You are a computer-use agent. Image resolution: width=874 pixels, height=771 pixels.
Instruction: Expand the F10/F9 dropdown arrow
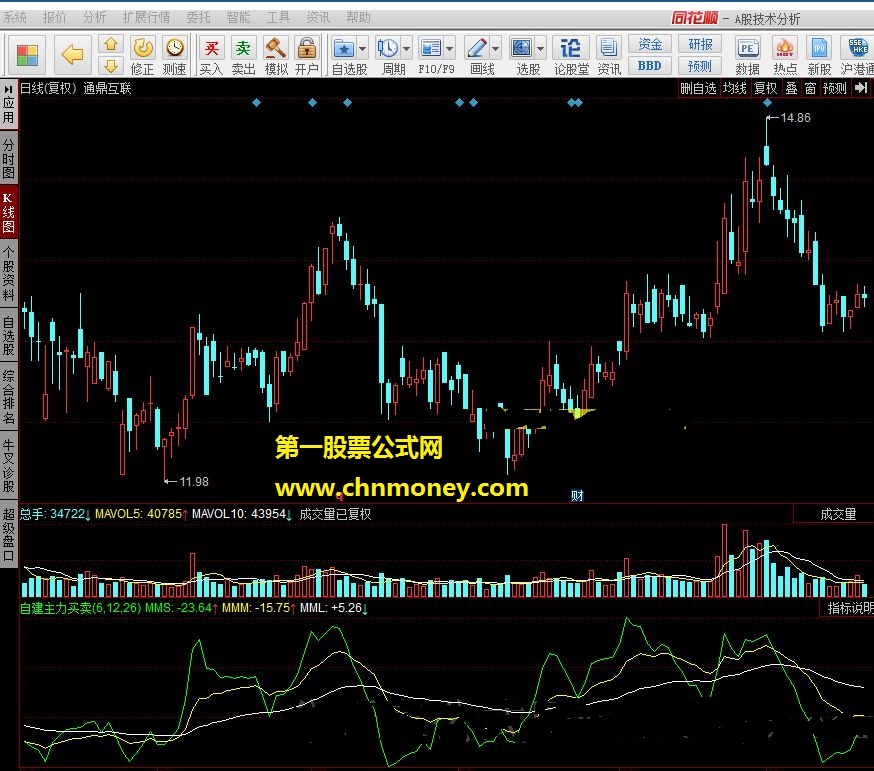coord(450,49)
